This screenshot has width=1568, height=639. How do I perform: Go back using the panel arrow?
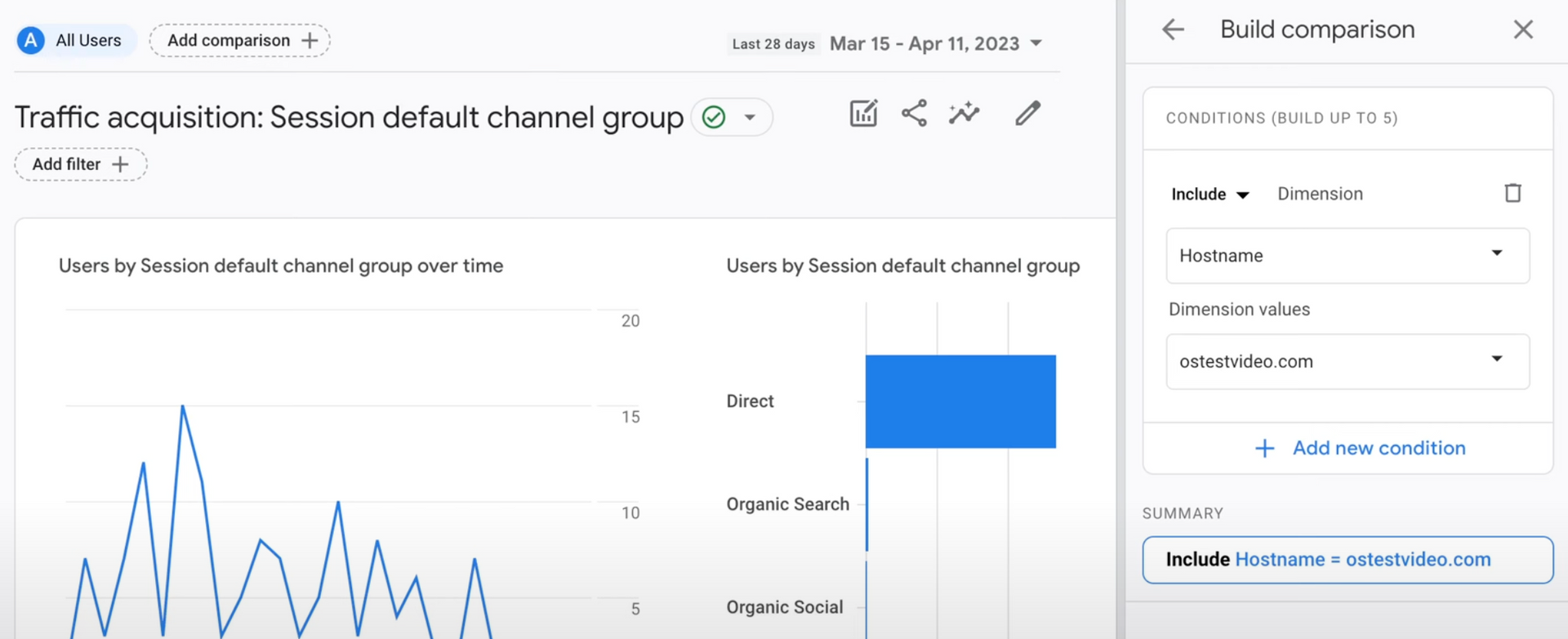tap(1173, 30)
